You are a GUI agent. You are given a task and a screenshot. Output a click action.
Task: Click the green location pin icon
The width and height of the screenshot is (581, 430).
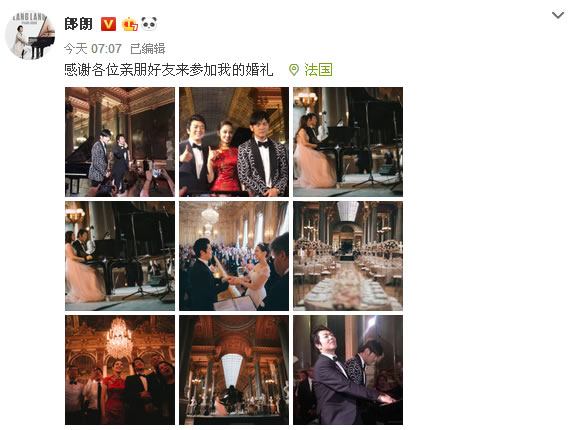tap(294, 70)
